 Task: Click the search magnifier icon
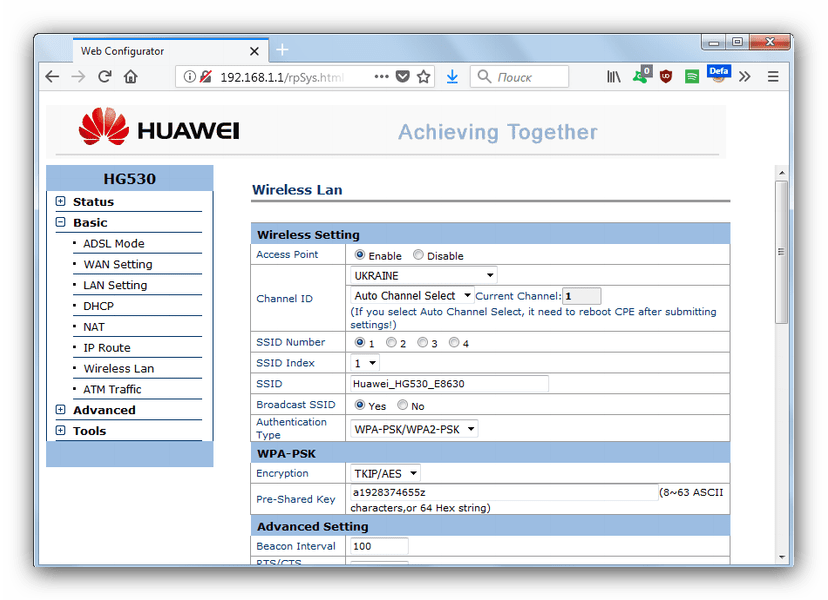click(x=484, y=77)
